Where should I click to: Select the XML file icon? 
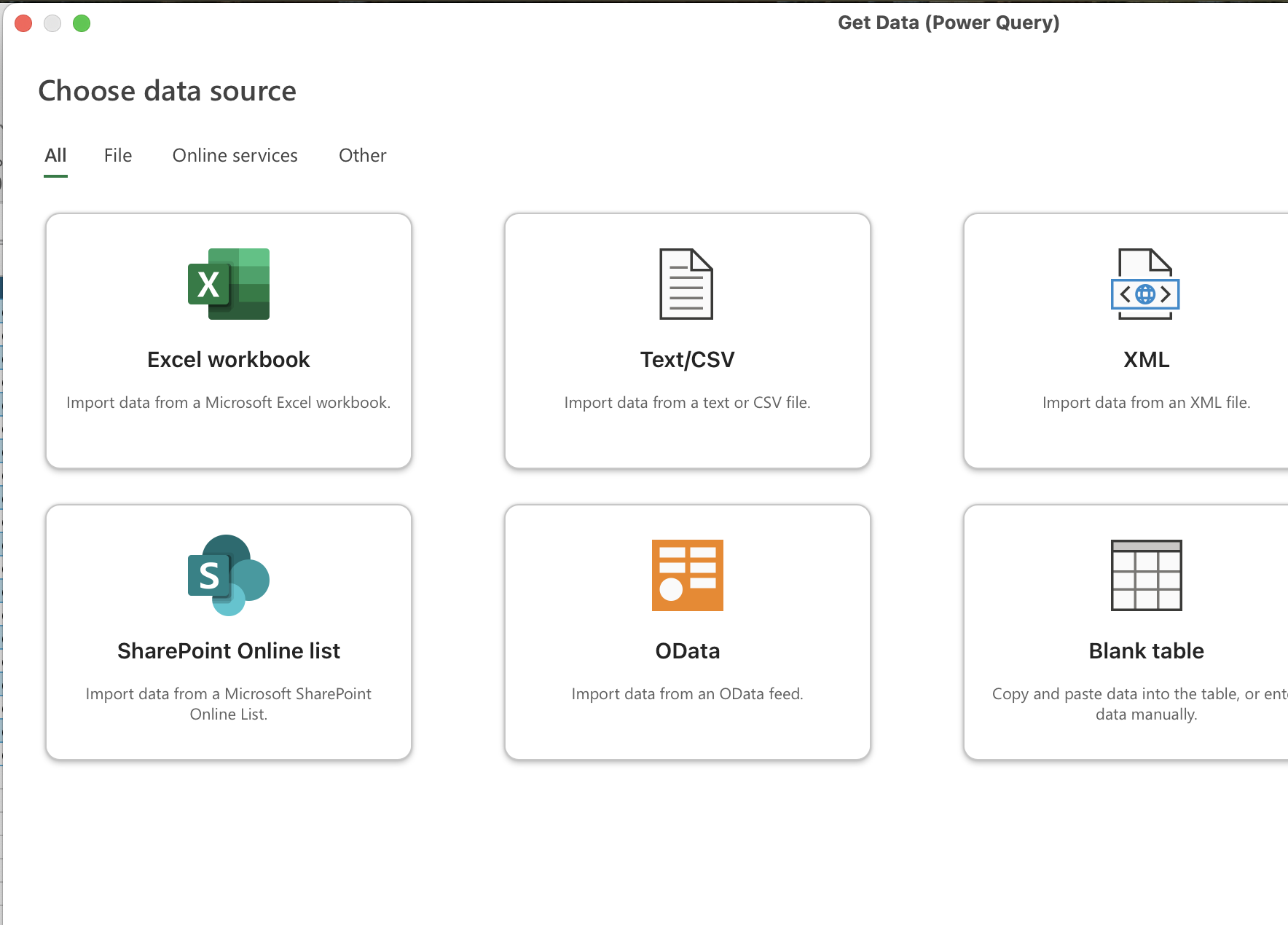(x=1145, y=285)
